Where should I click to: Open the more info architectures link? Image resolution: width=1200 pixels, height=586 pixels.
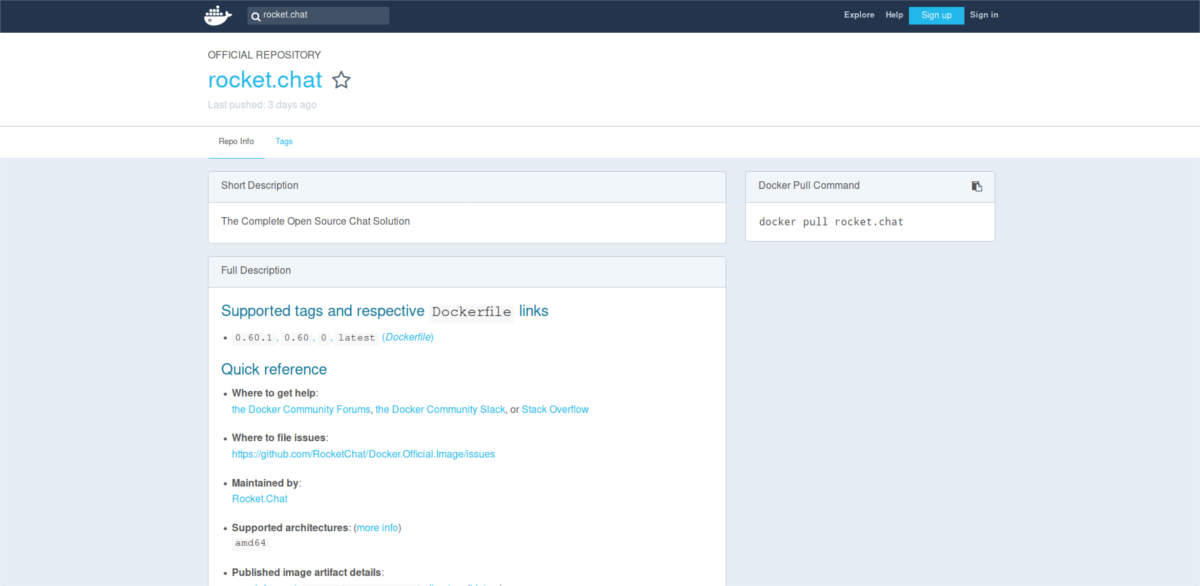[x=377, y=527]
